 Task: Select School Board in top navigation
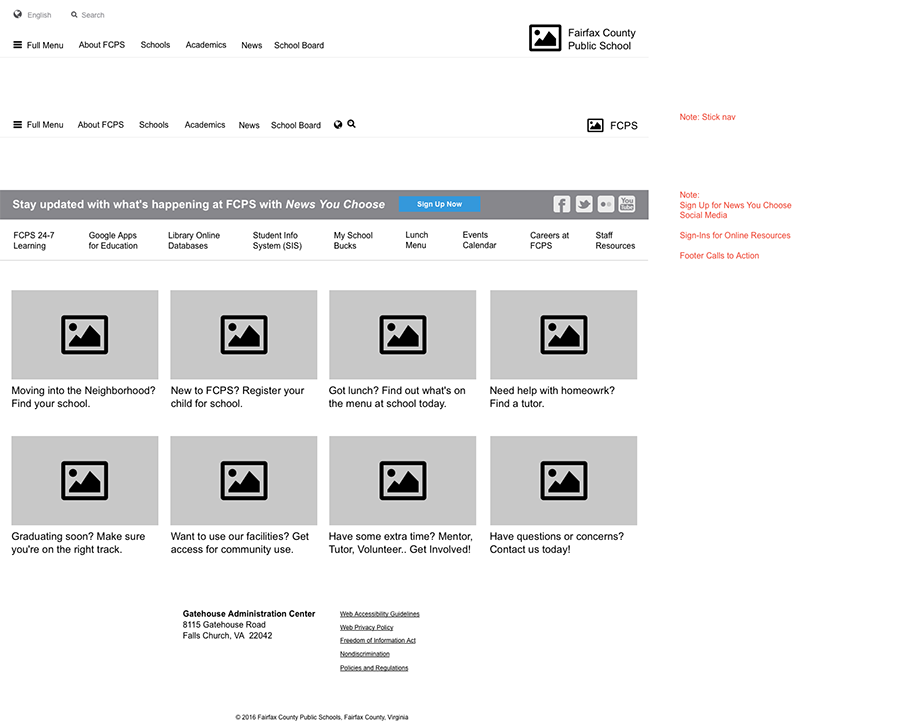click(299, 45)
